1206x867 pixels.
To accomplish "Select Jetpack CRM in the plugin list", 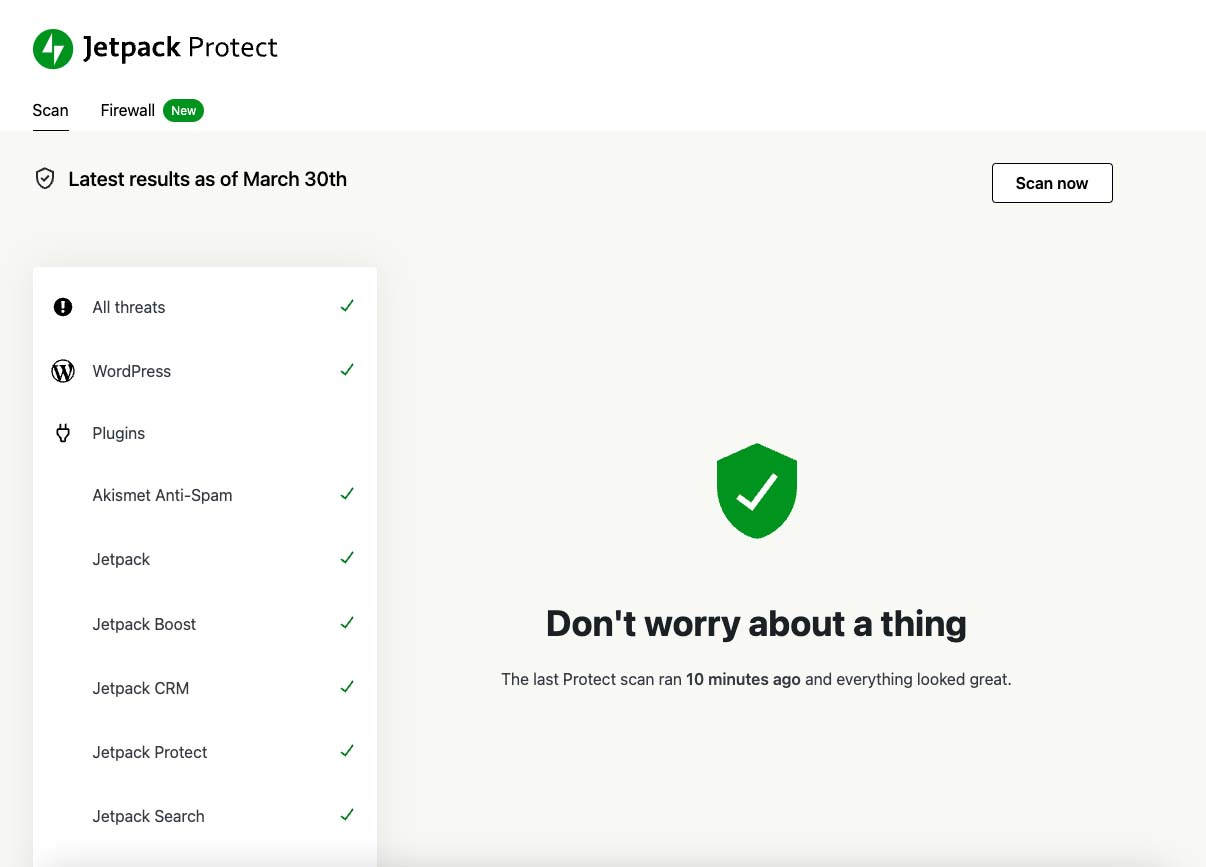I will click(140, 688).
